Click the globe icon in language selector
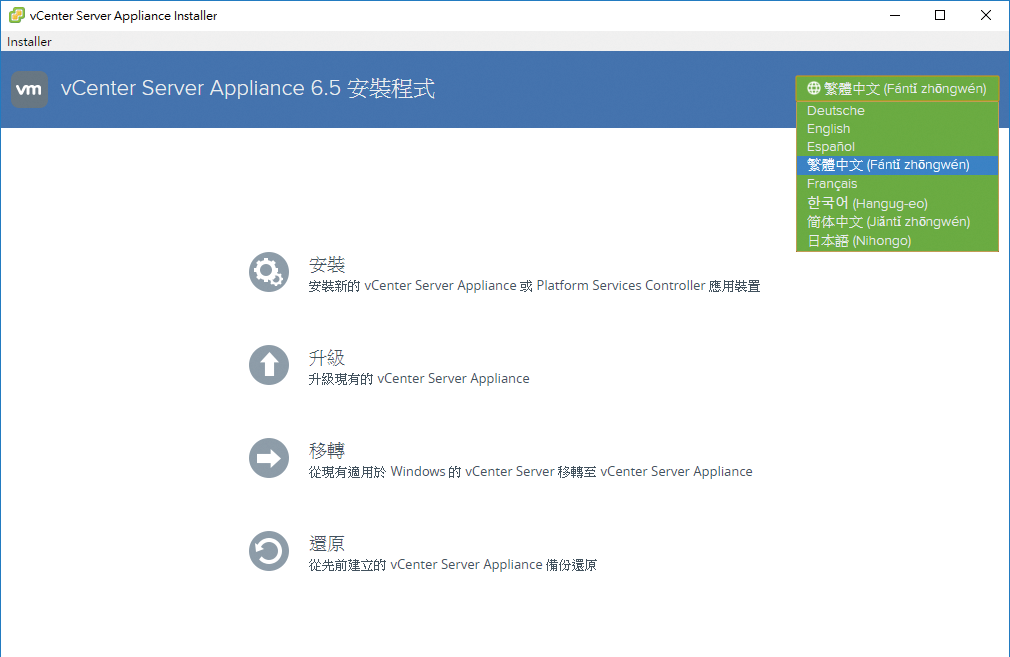Image resolution: width=1010 pixels, height=657 pixels. [814, 88]
